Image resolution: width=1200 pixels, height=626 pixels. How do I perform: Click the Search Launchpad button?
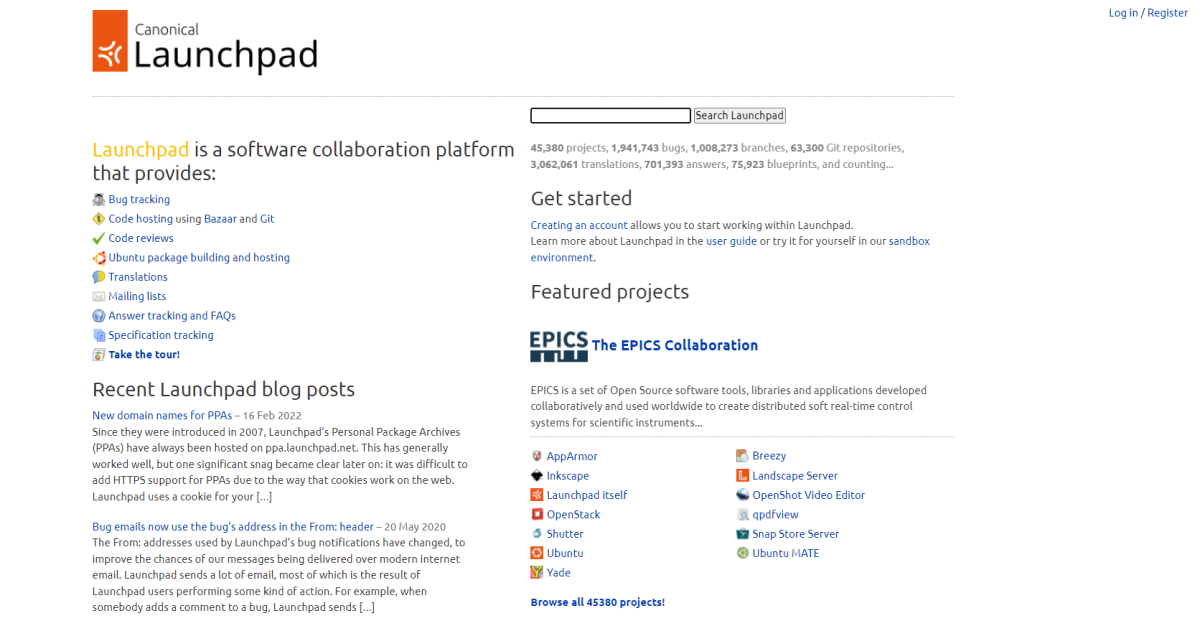(740, 116)
